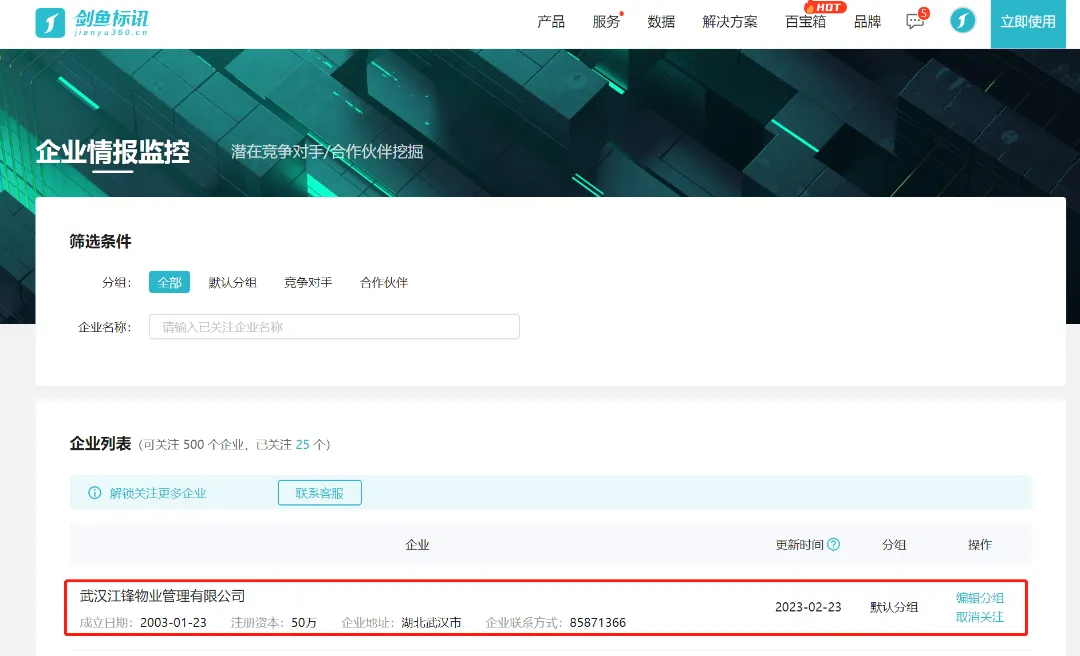Click 取消关注 for 武汉江锋物业管理有限公司

pos(979,617)
